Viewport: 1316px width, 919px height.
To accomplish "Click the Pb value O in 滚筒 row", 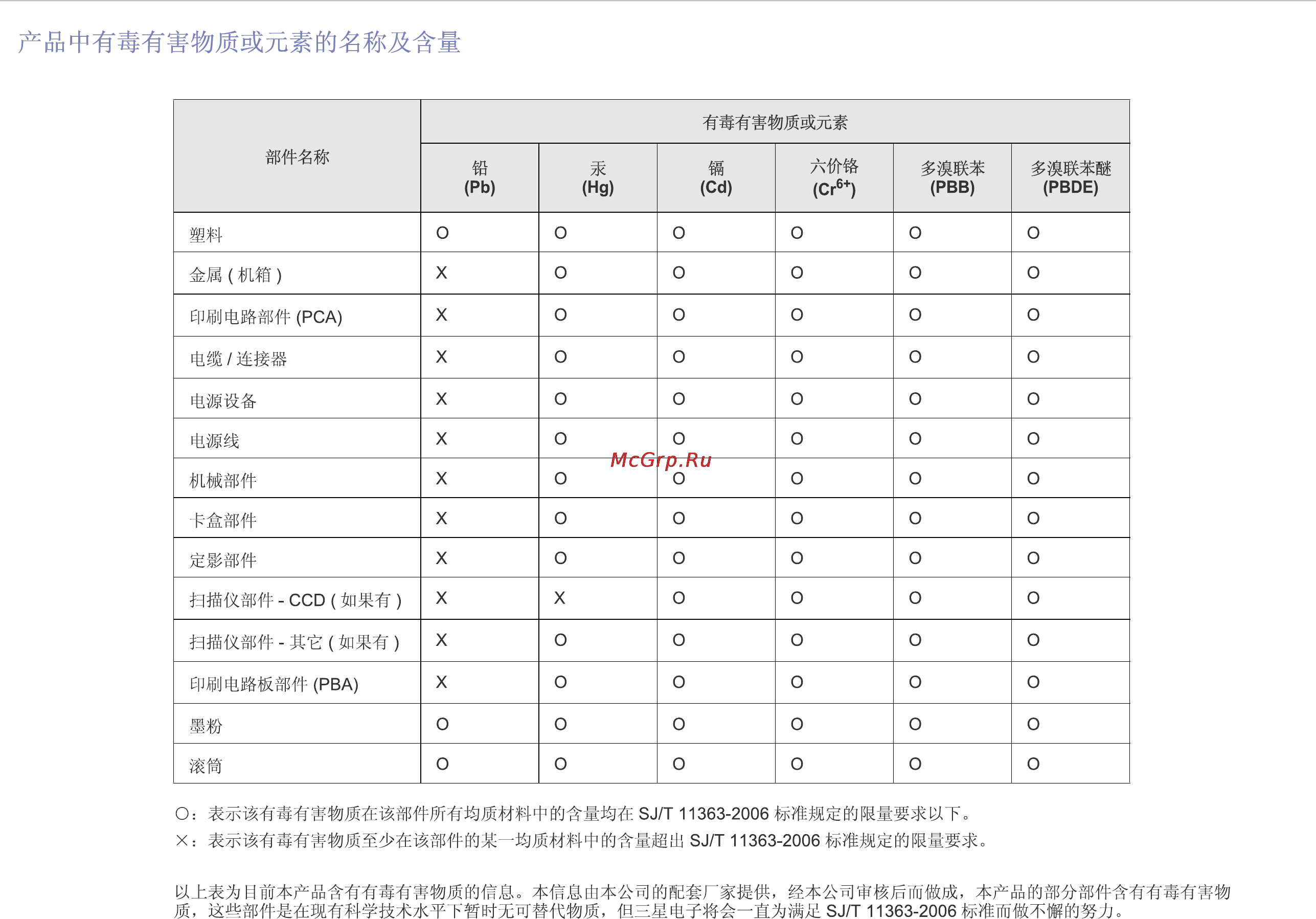I will [442, 764].
